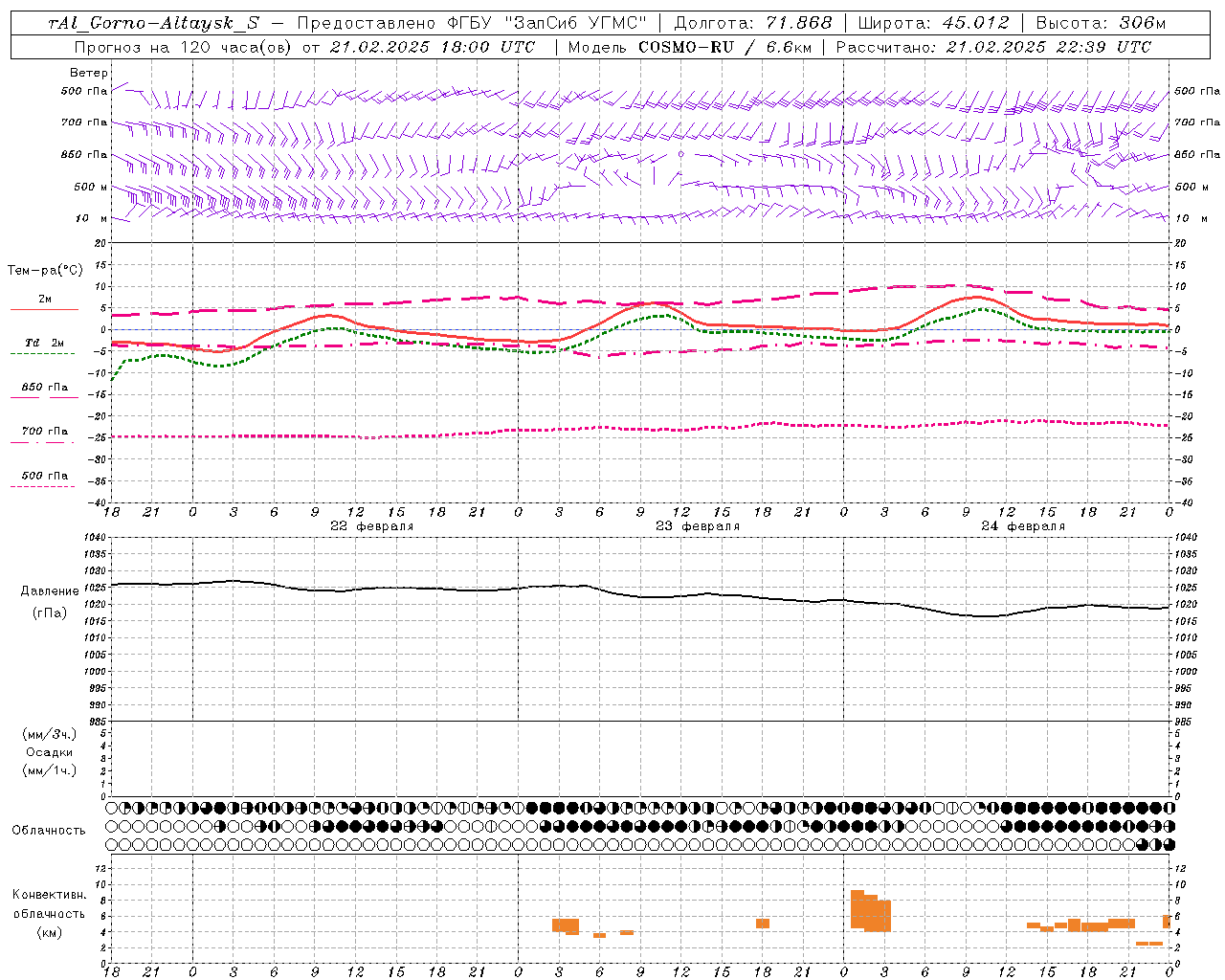Click the legend line sample under temperature 700 гПа
The height and width of the screenshot is (980, 1225).
tap(42, 441)
